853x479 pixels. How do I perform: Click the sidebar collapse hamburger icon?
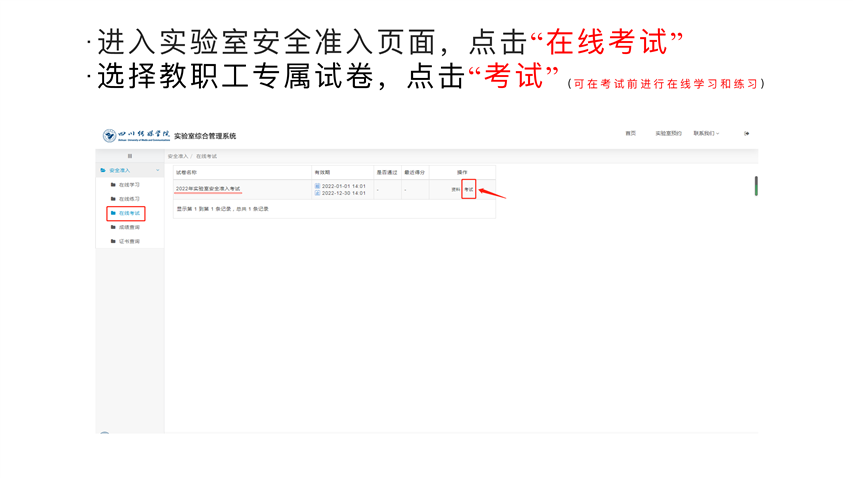point(129,156)
